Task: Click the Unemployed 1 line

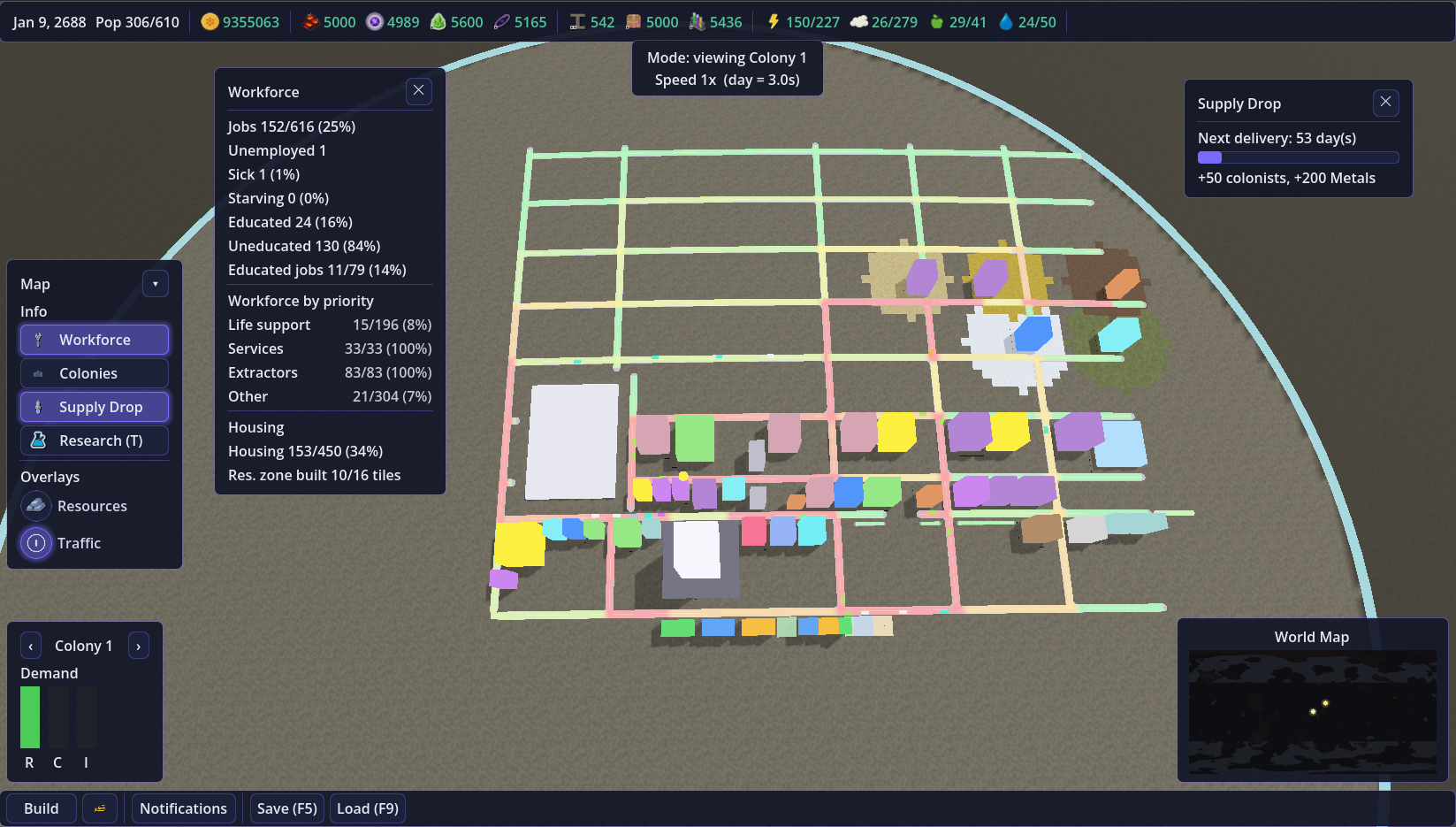Action: pyautogui.click(x=277, y=150)
